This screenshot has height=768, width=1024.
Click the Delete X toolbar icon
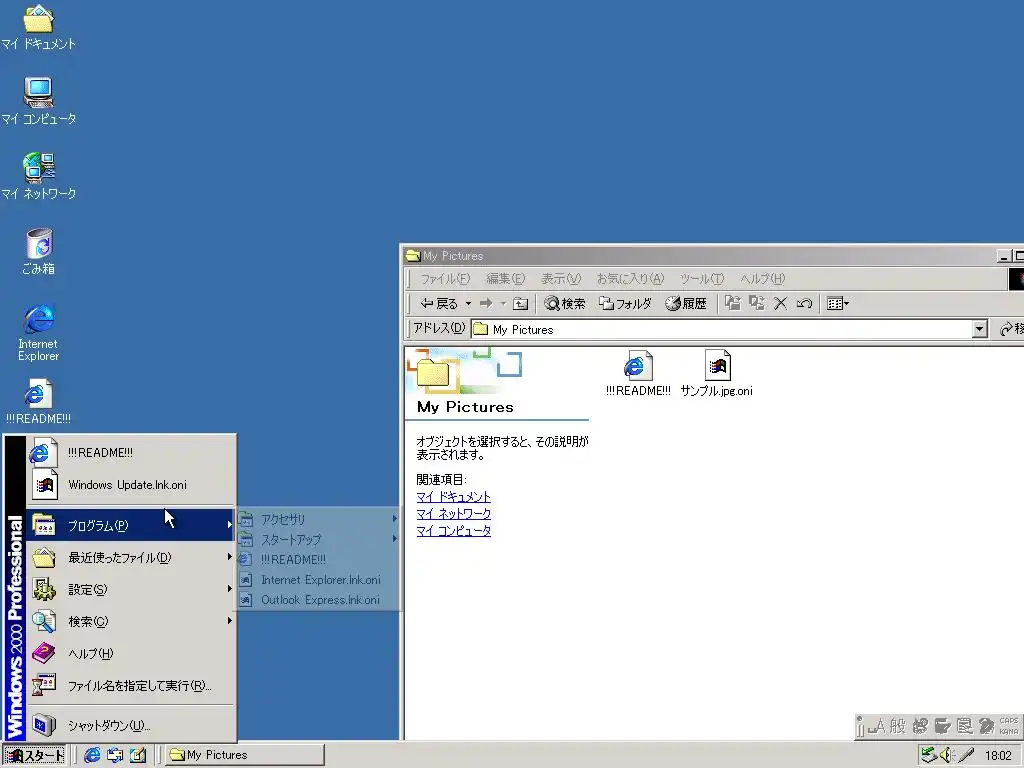[780, 304]
